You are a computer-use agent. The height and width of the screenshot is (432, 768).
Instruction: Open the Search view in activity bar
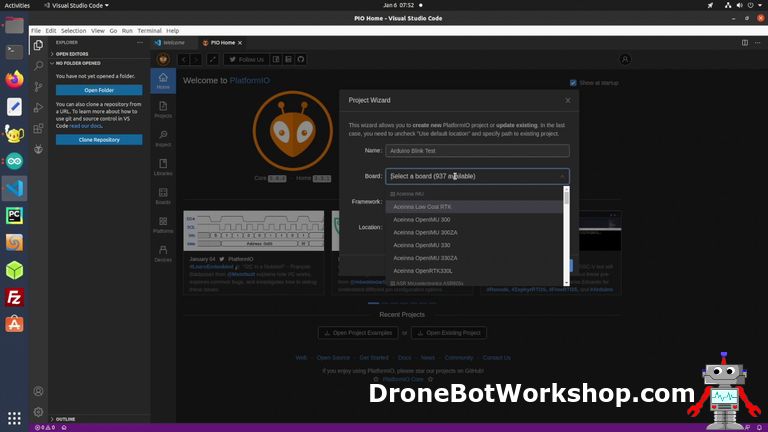tap(38, 66)
